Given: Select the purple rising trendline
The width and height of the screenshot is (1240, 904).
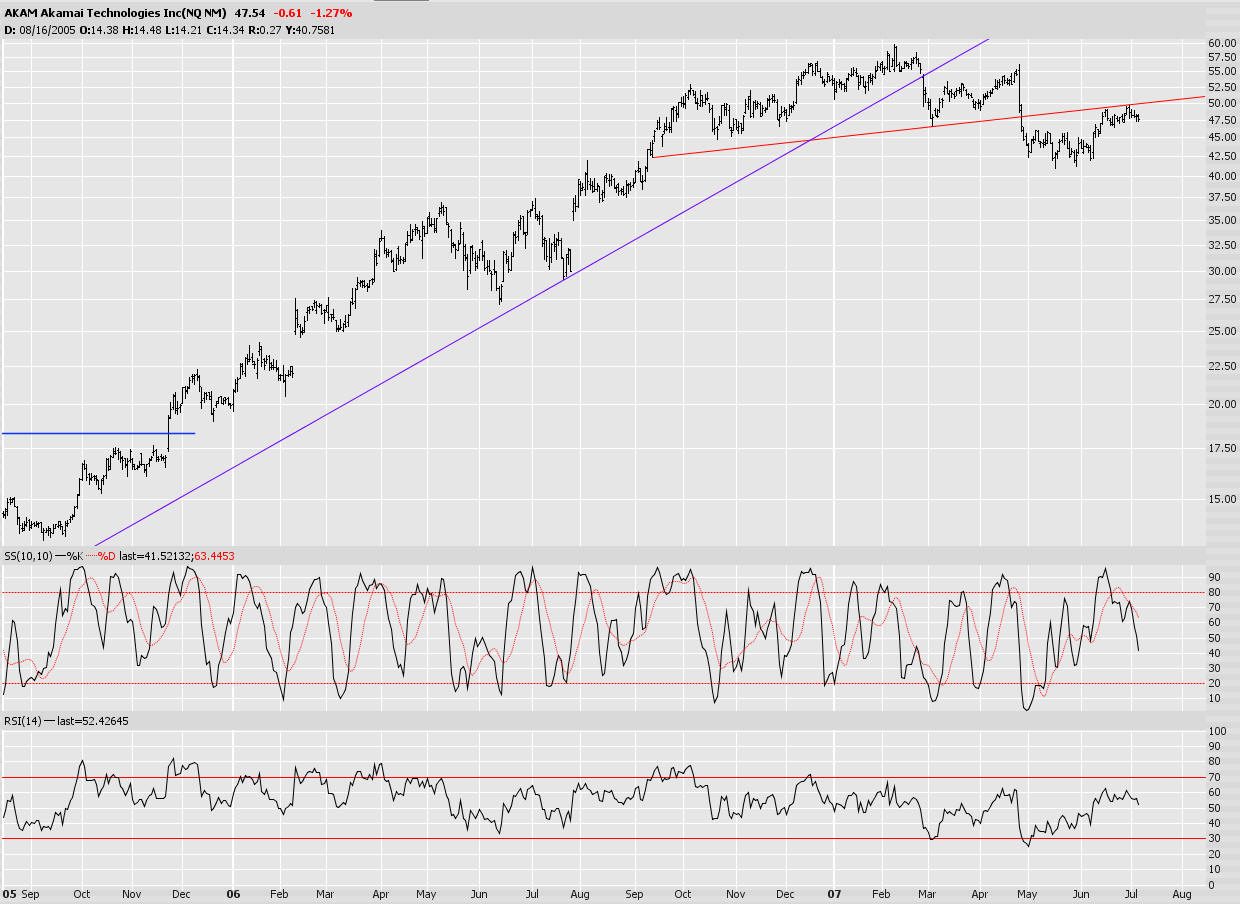Looking at the screenshot, I should (540, 293).
